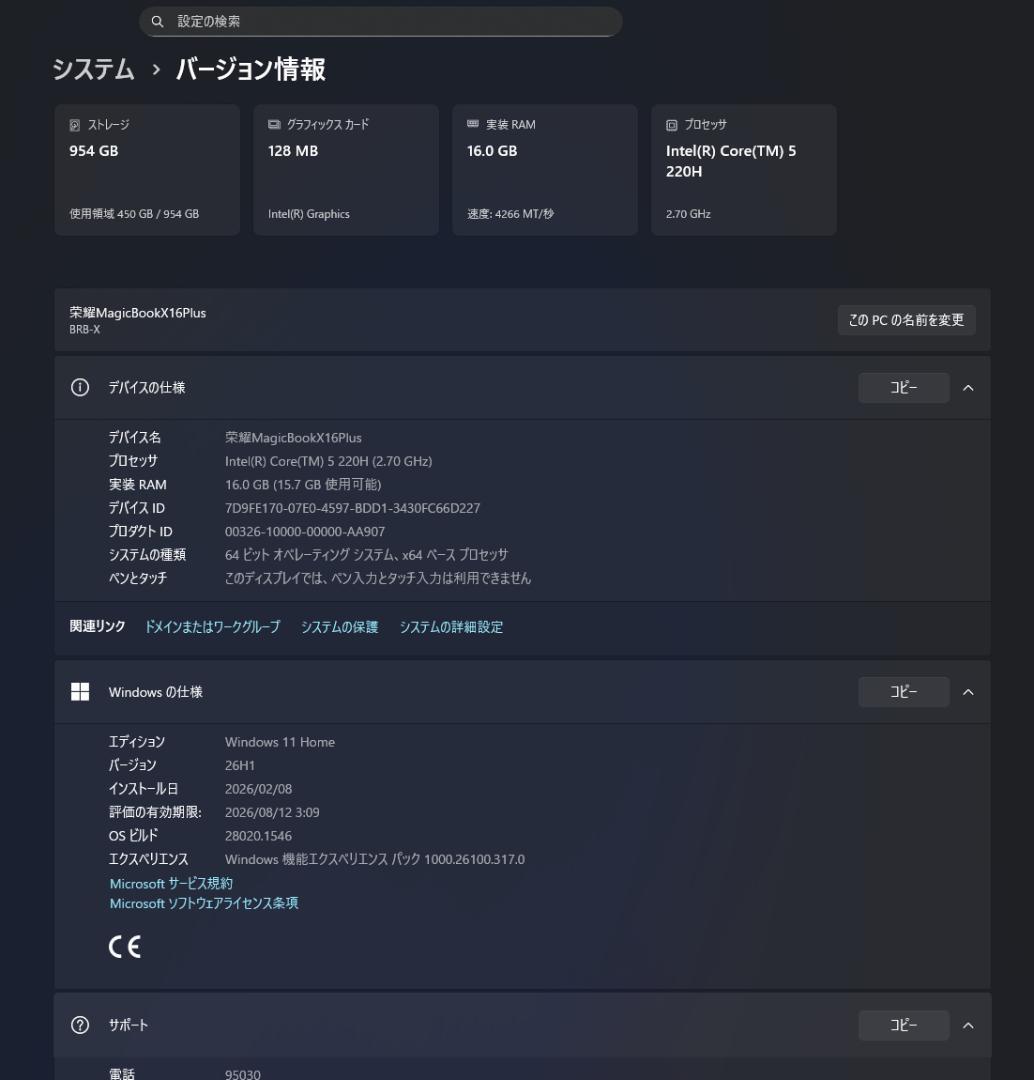Collapse the デバイスの仕様 section

click(967, 387)
